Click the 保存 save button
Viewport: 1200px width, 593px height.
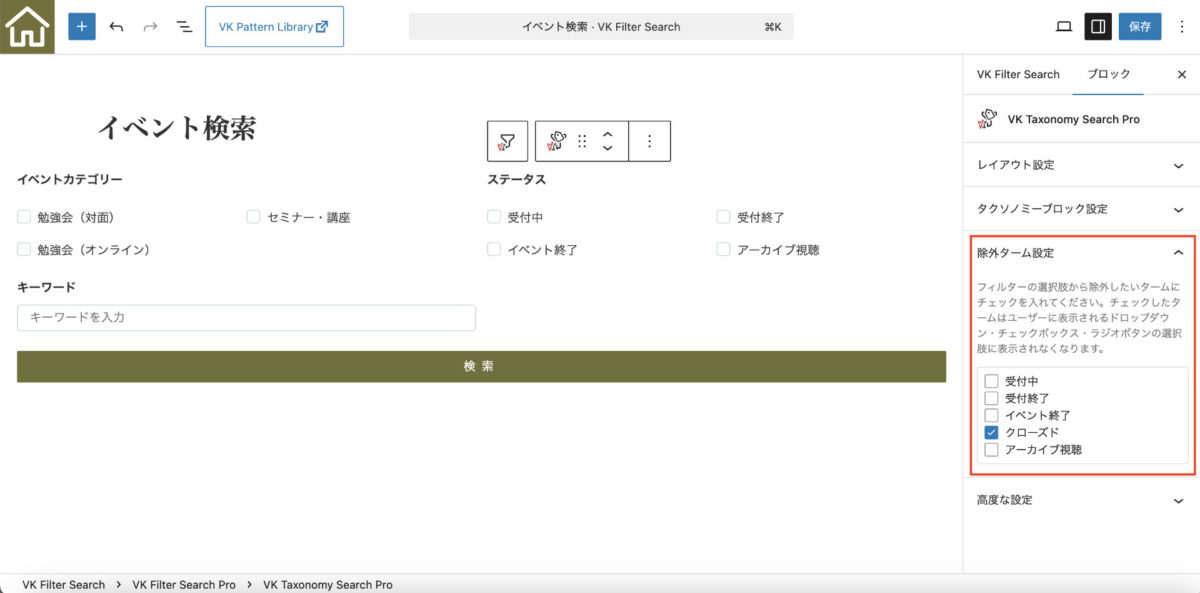click(1140, 27)
